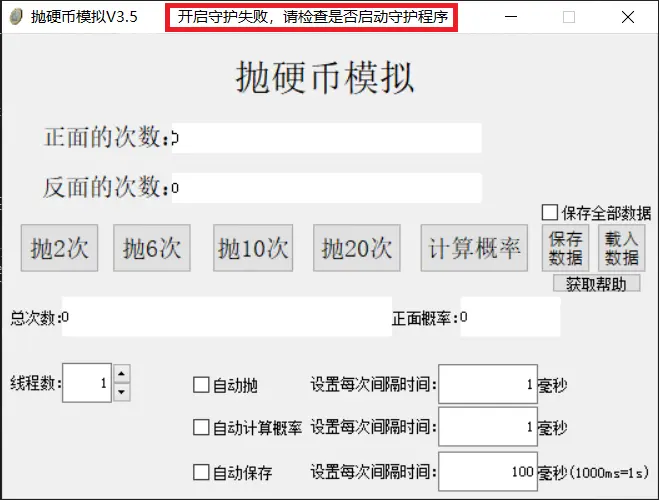Toggle the 自动抛 checkbox
Viewport: 660px width, 500px height.
pyautogui.click(x=201, y=385)
